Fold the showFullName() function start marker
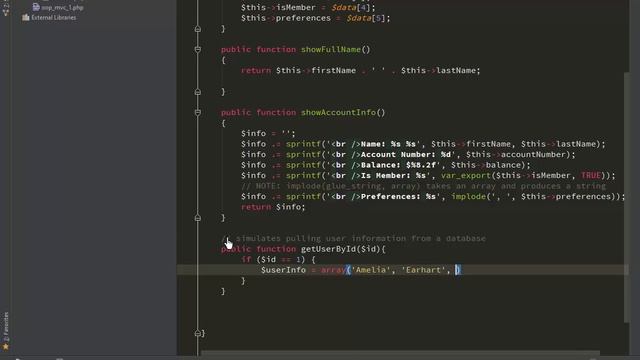 [x=198, y=49]
